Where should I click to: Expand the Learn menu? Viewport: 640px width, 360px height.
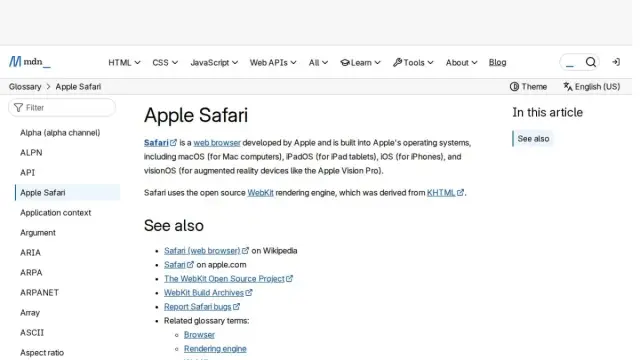360,62
